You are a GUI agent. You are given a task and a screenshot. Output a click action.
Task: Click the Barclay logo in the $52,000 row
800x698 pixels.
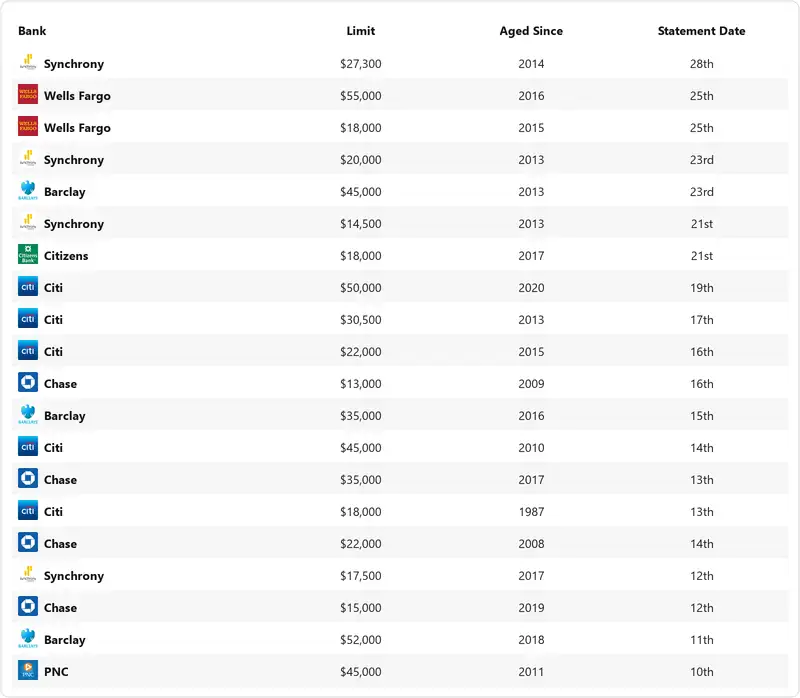coord(28,638)
